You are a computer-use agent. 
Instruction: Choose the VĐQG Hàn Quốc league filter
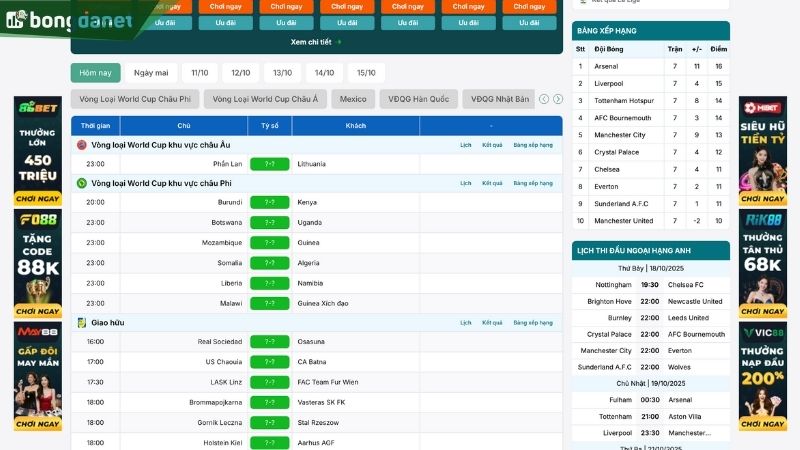[419, 99]
